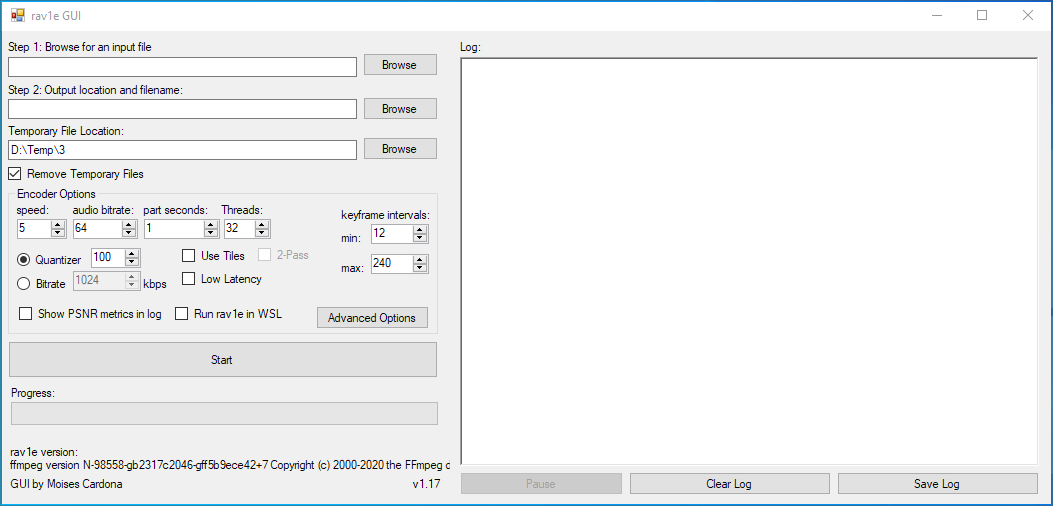
Task: Click the ffmpeg version text line
Action: pyautogui.click(x=230, y=464)
